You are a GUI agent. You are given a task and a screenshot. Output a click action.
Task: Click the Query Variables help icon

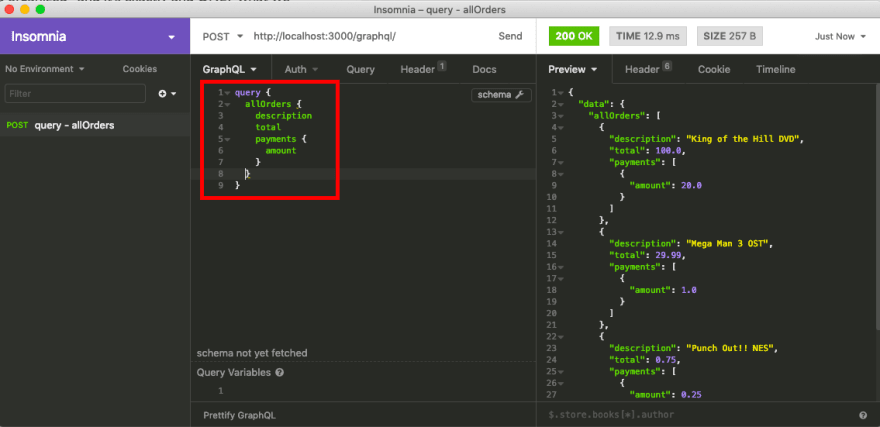coord(279,372)
